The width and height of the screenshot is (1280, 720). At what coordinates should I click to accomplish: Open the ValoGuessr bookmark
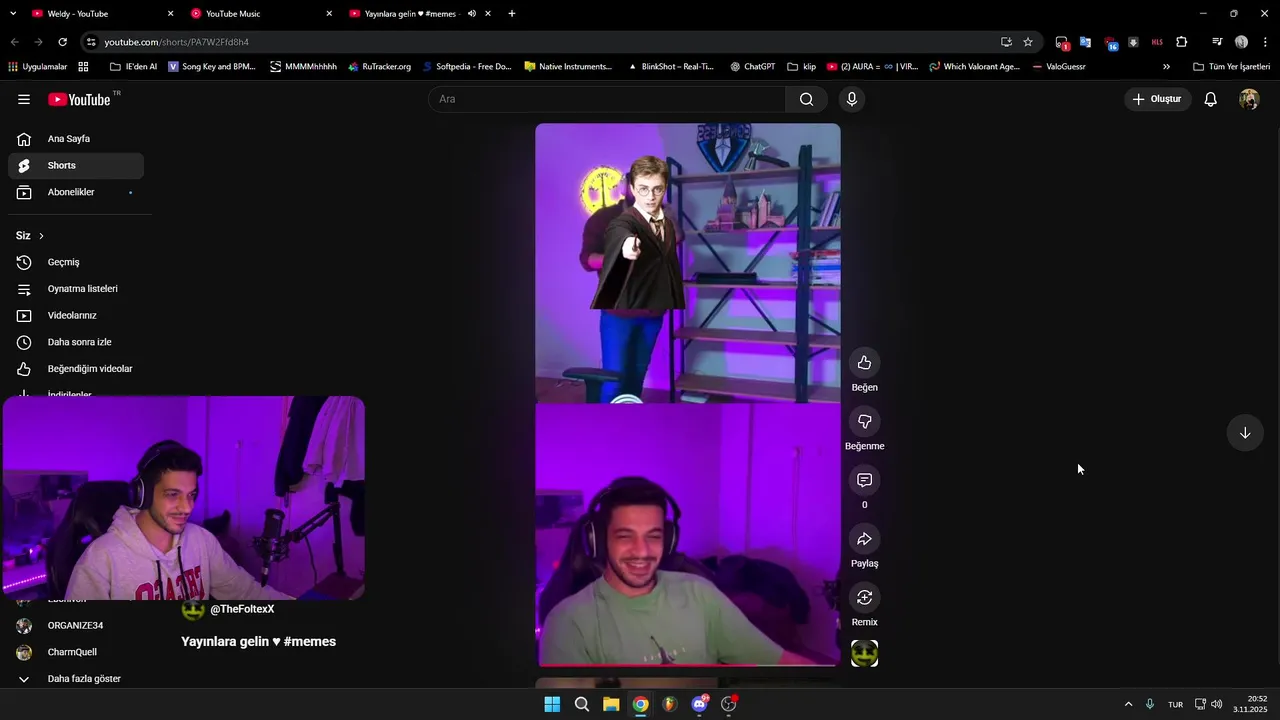tap(1059, 67)
